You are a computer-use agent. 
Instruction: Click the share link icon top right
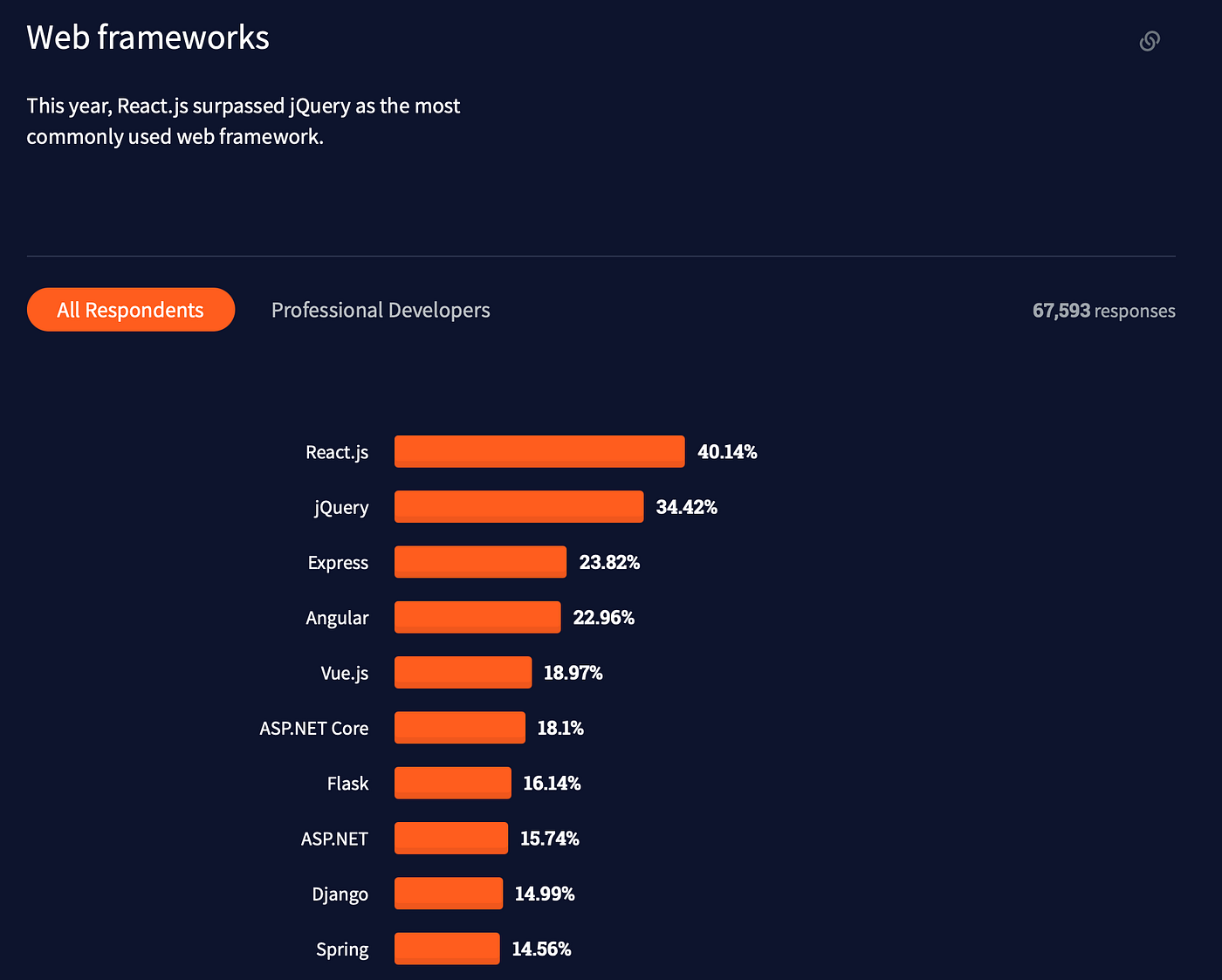[1150, 41]
